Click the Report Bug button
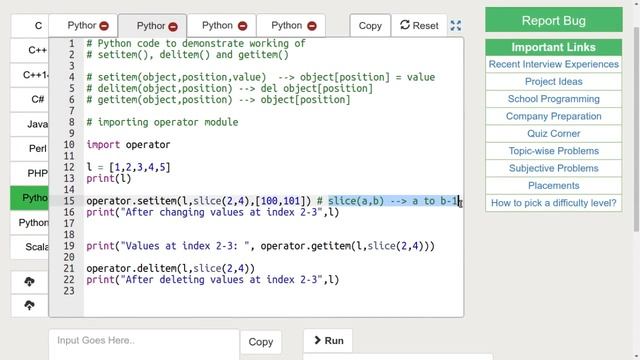640x360 pixels. (x=554, y=20)
